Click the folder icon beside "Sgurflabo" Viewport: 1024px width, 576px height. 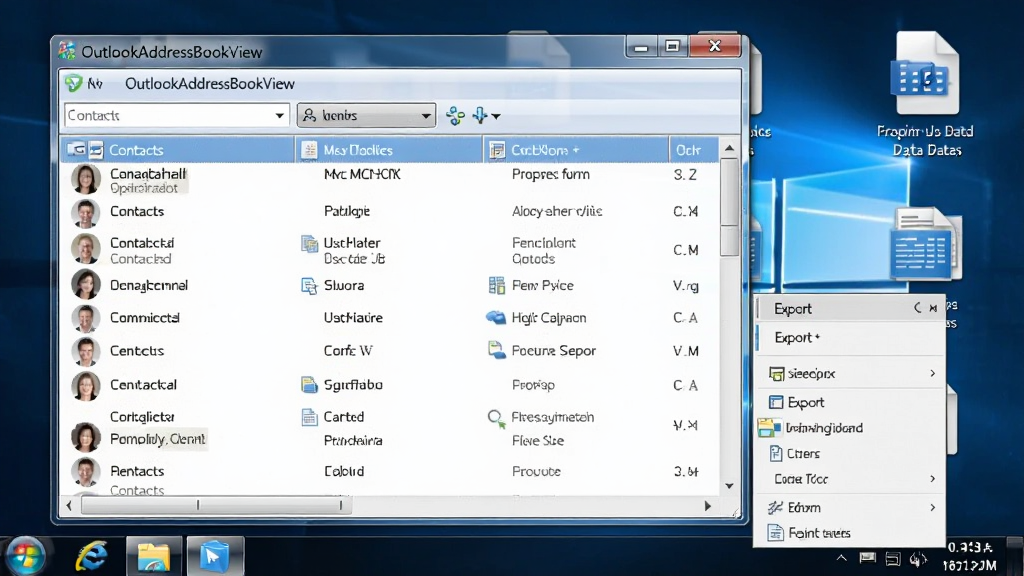click(309, 385)
